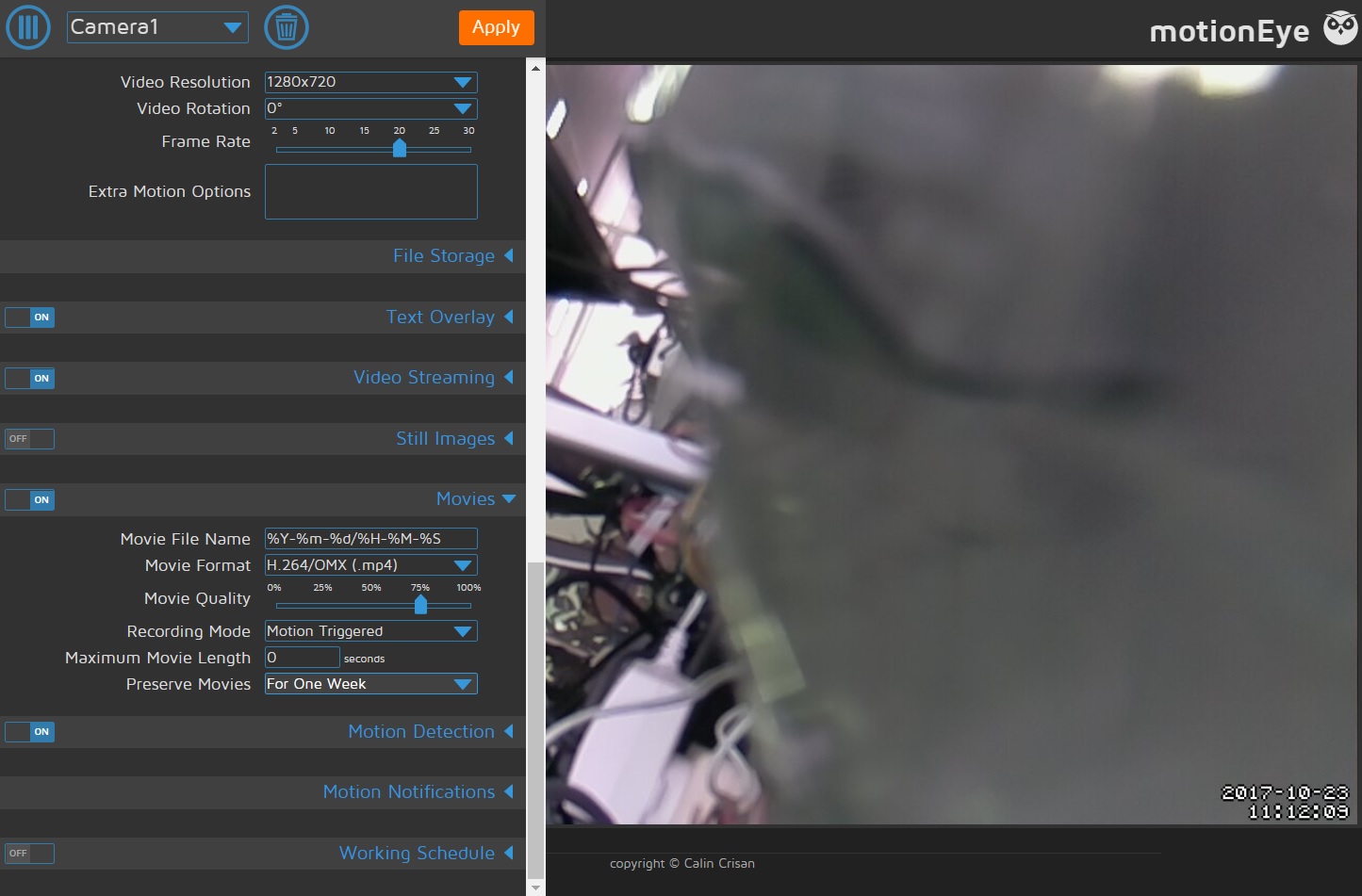This screenshot has height=896, width=1362.
Task: Open the main menu panel icon
Action: coord(27,27)
